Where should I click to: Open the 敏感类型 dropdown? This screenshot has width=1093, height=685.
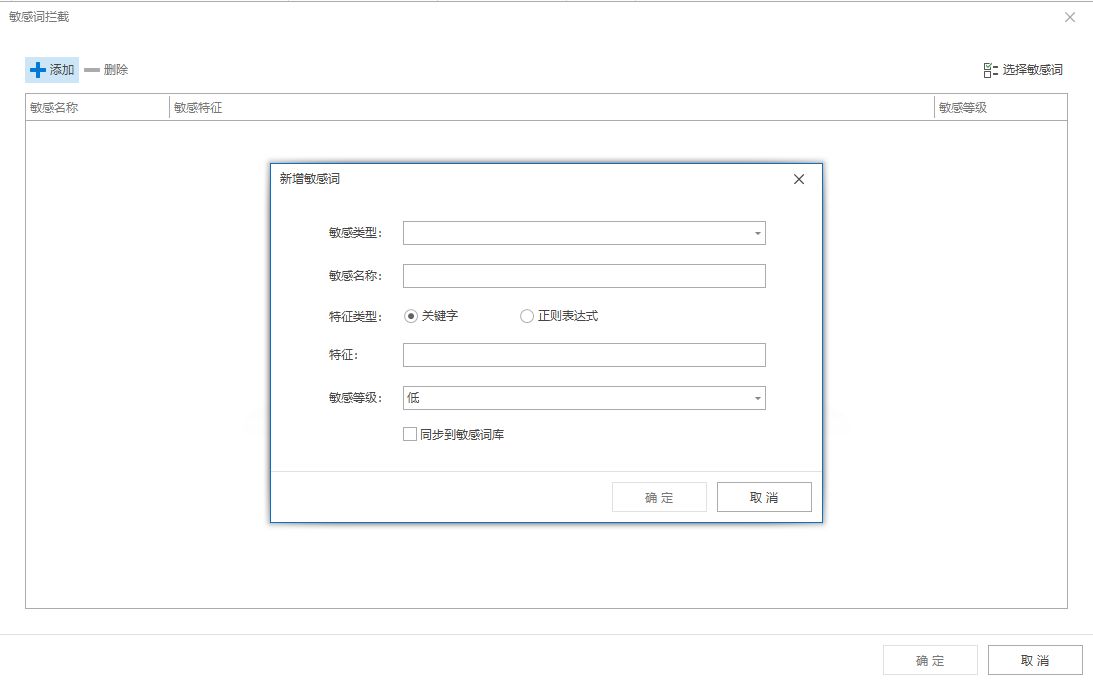pos(584,233)
